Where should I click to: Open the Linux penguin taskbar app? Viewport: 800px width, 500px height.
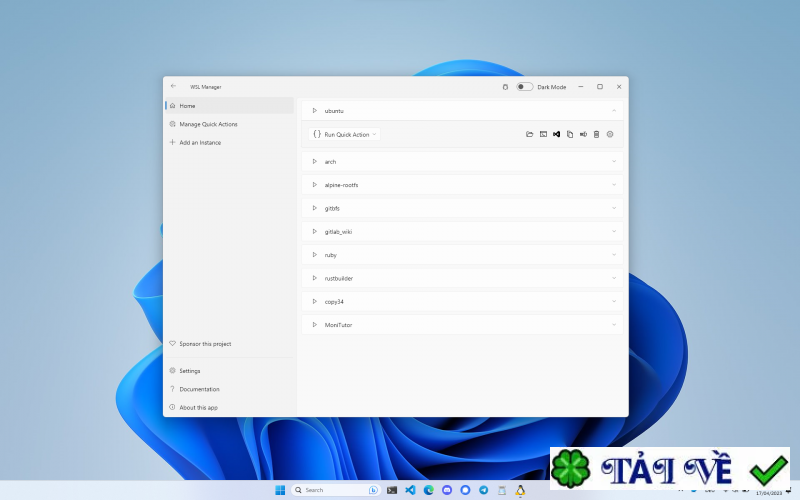point(520,490)
